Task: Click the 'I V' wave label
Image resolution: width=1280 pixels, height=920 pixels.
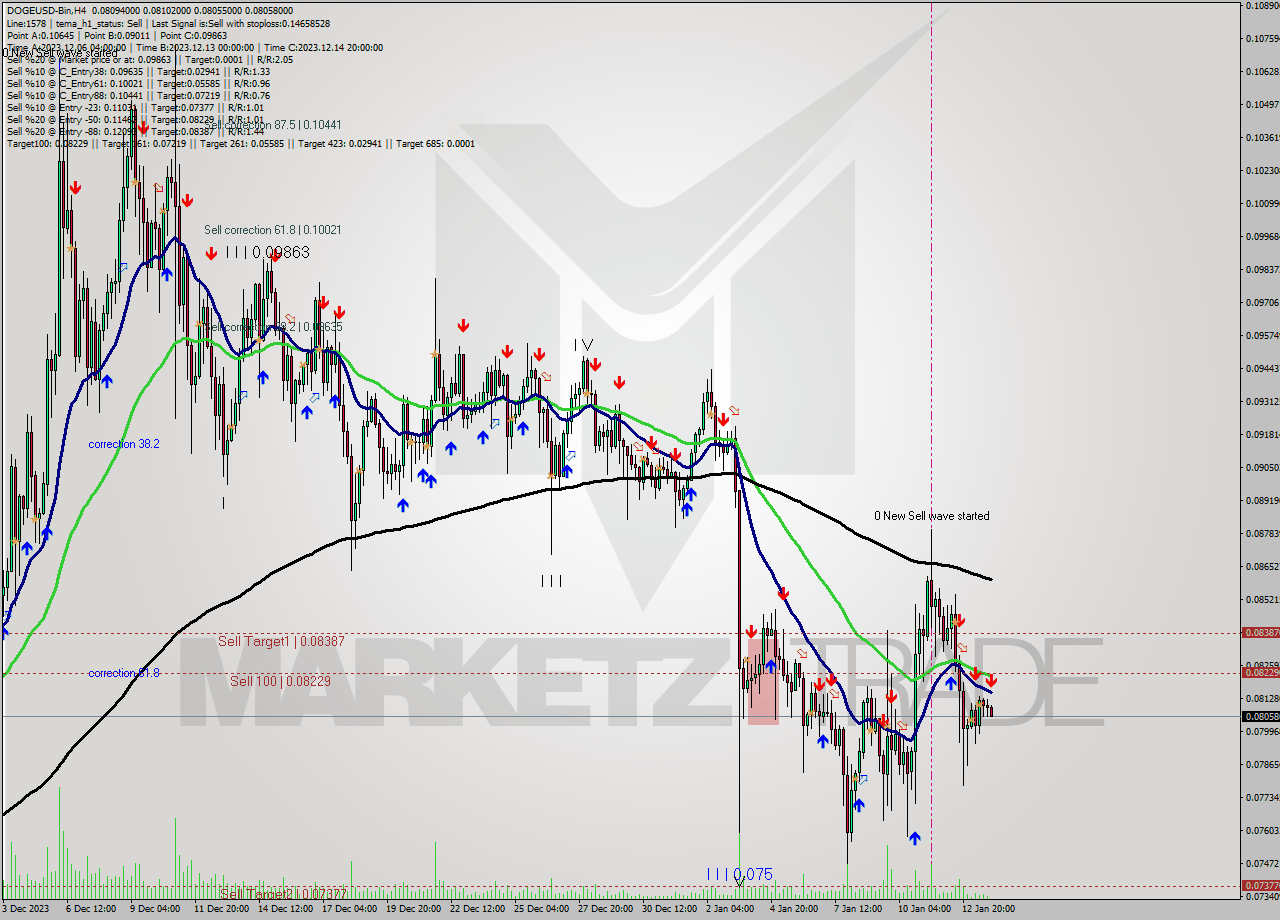Action: pos(584,344)
